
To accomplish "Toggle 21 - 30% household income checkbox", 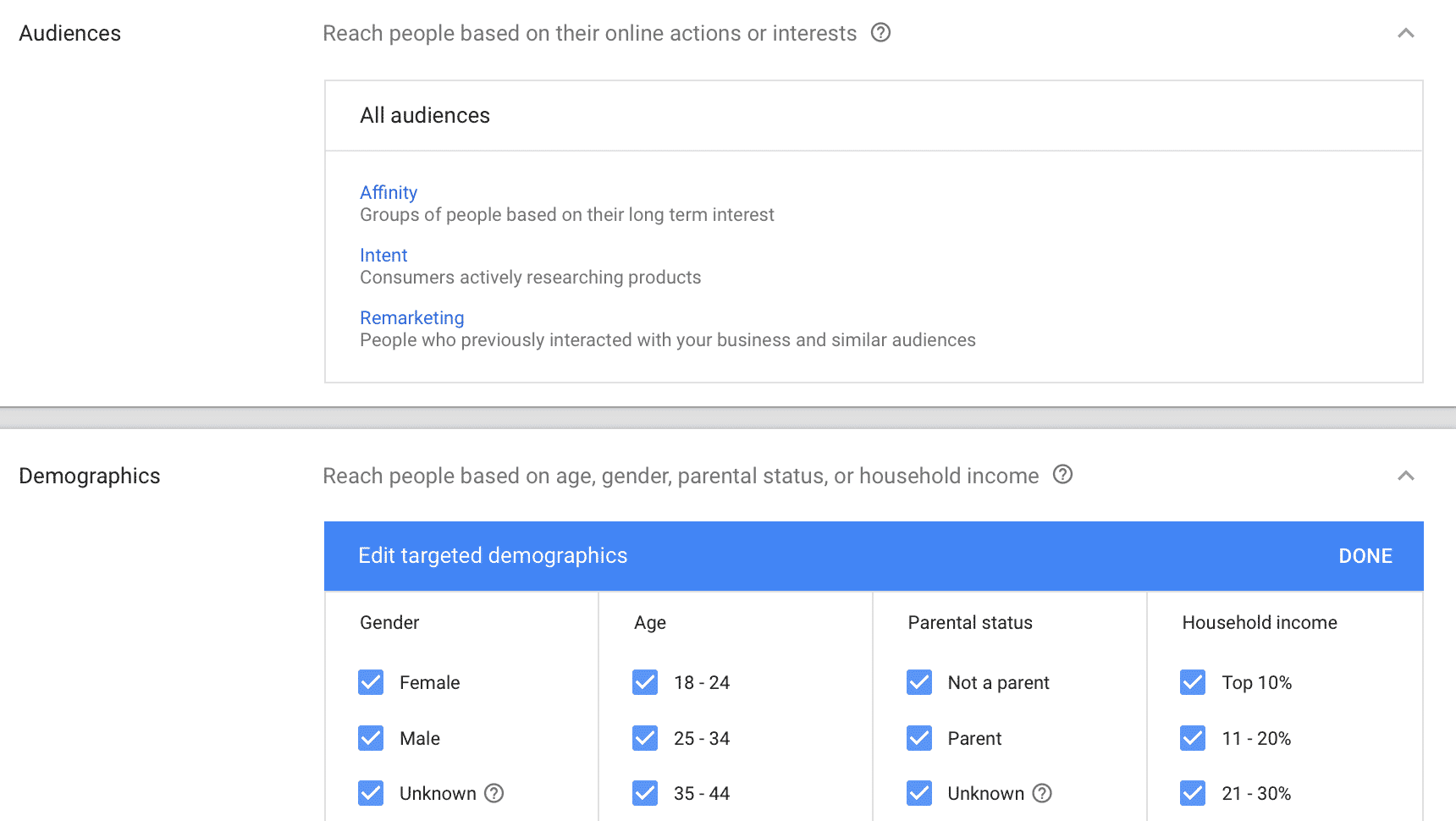I will tap(1193, 793).
